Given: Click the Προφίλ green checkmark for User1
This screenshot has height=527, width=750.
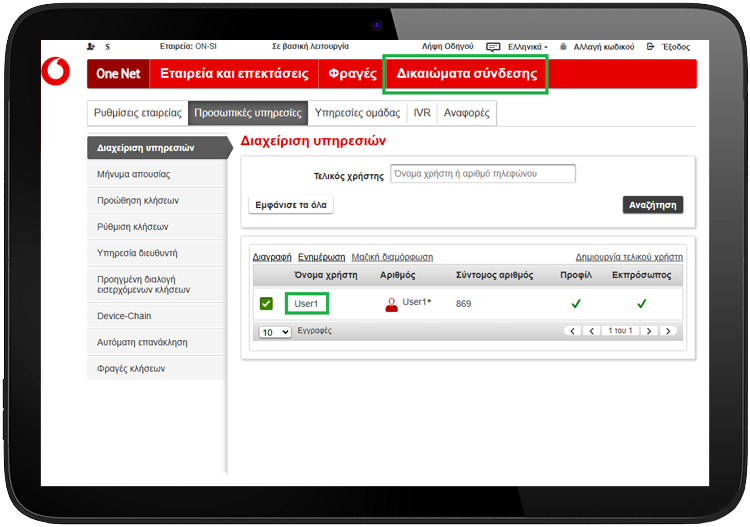Looking at the screenshot, I should (x=576, y=304).
